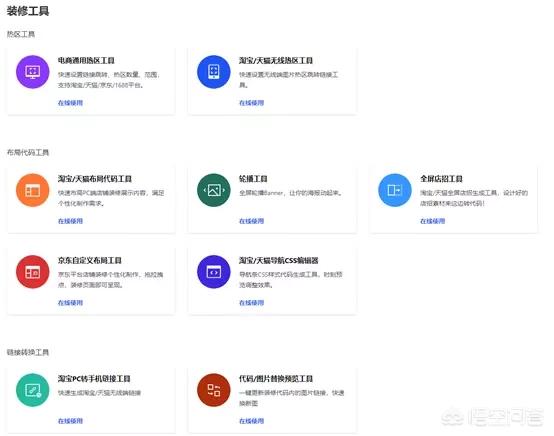The width and height of the screenshot is (554, 436).
Task: Click the 淘宝/天猫布局代码工具 card title
Action: click(x=95, y=179)
